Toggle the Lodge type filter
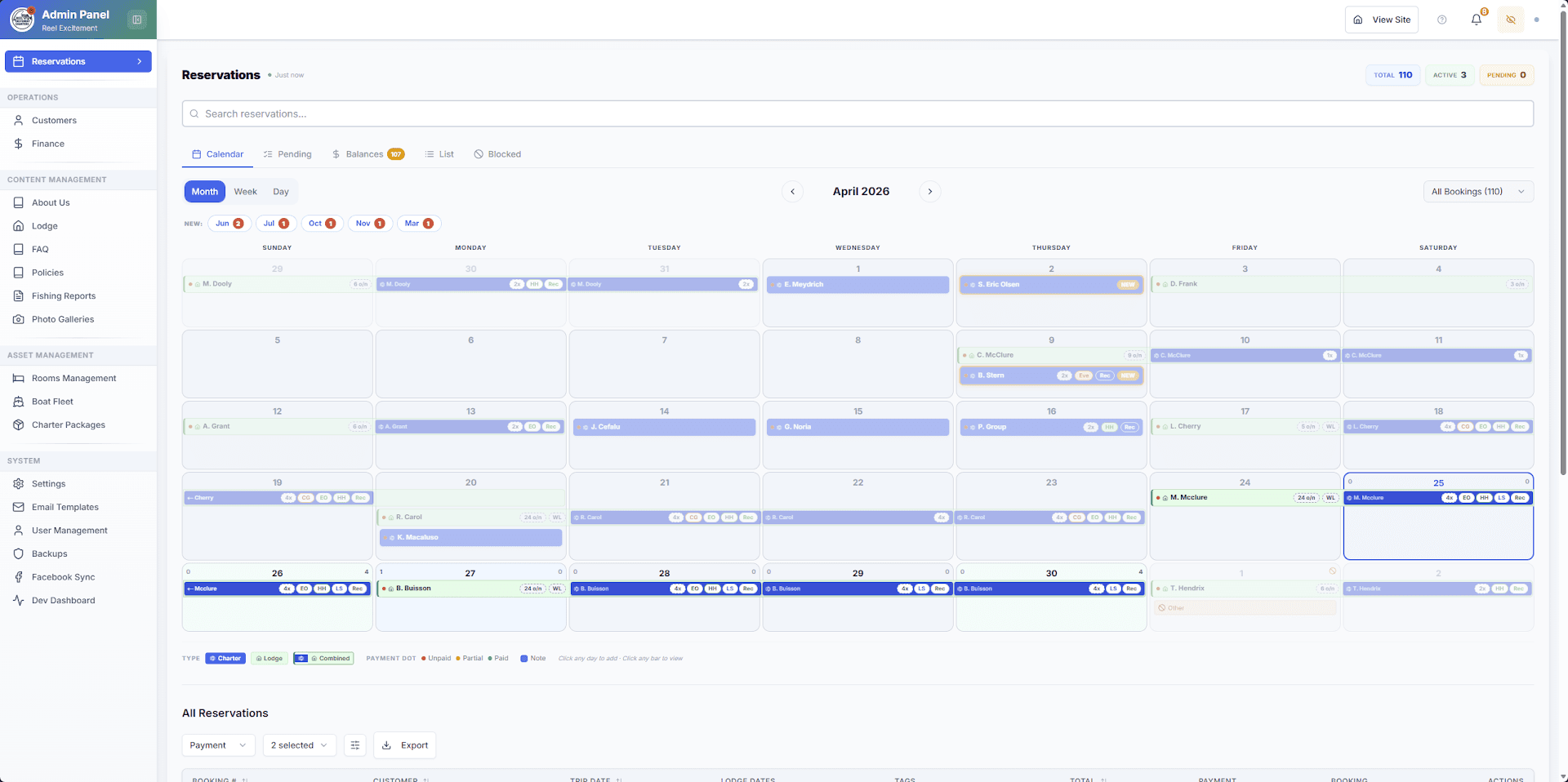Viewport: 1568px width, 782px height. (269, 658)
